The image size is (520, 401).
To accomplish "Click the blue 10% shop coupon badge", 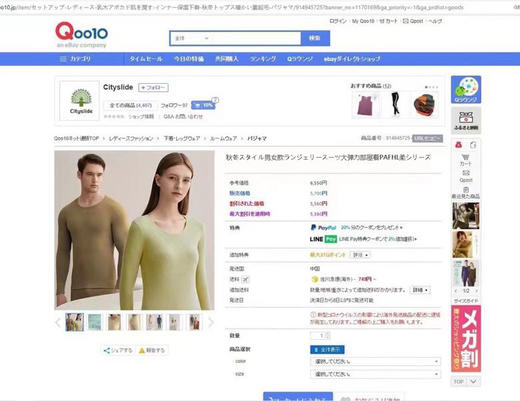I will click(203, 105).
